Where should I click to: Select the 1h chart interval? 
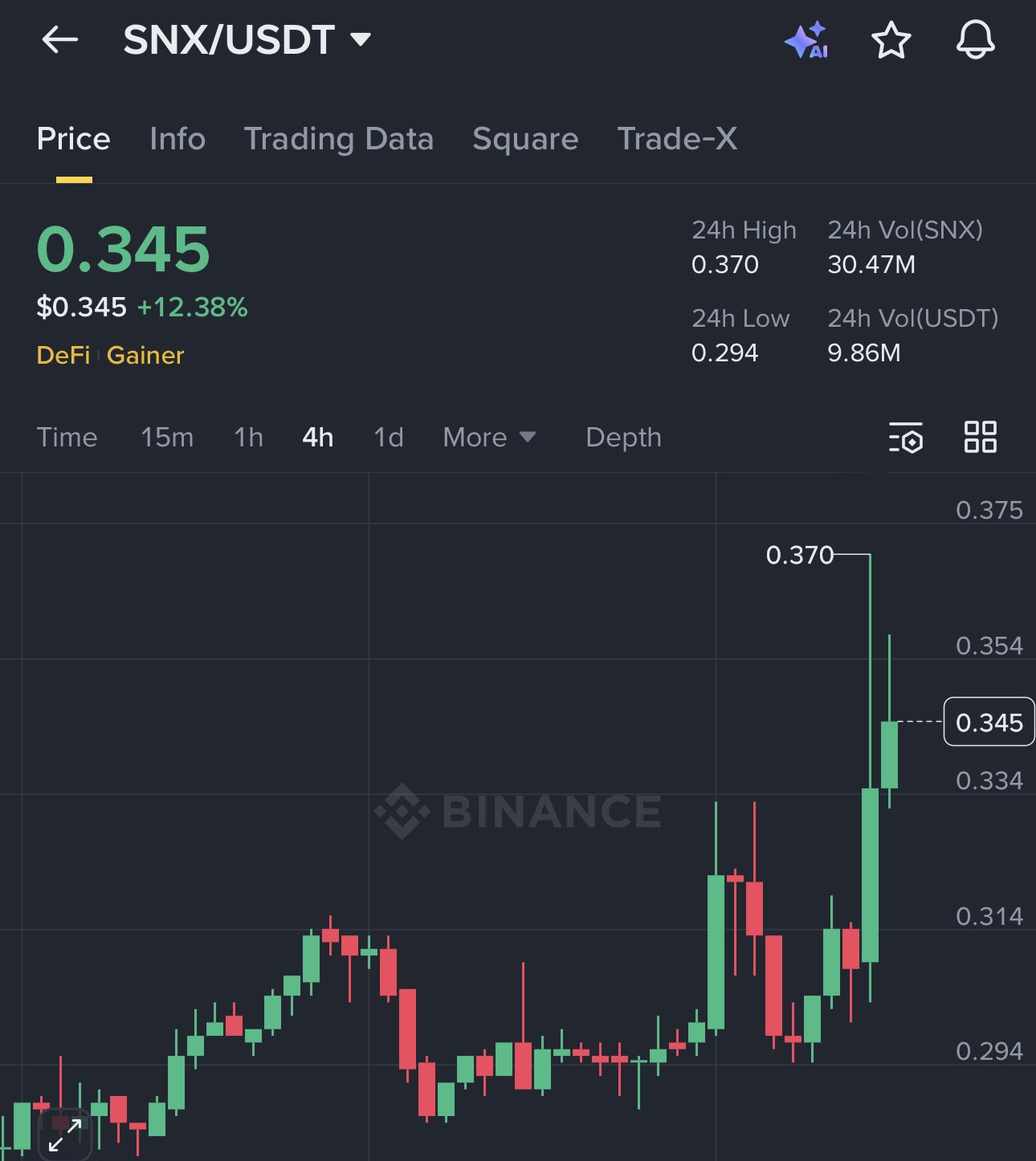[248, 438]
